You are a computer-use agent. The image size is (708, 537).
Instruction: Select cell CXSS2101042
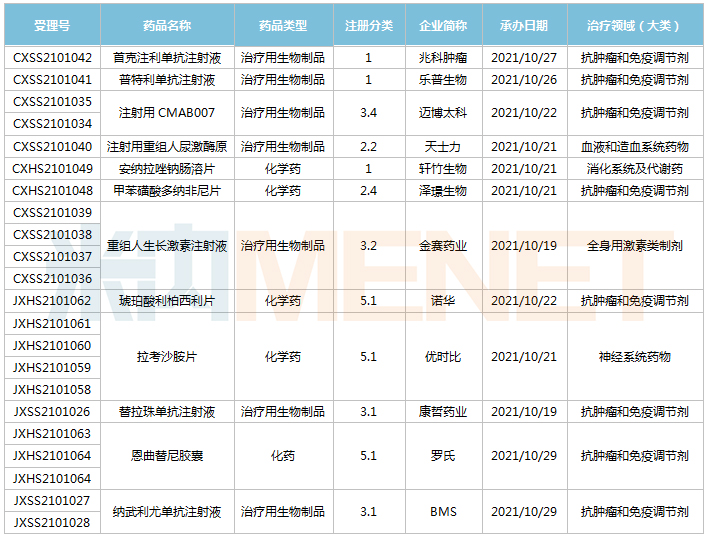52,58
